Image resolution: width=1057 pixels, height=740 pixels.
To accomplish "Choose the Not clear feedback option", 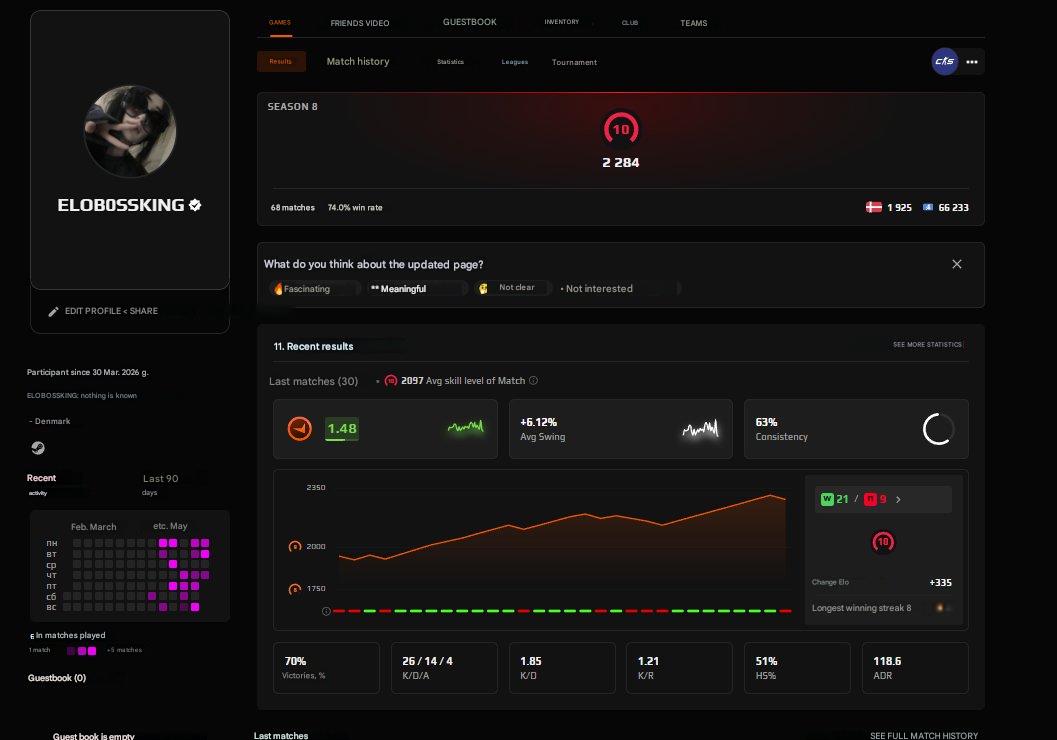I will tap(513, 288).
